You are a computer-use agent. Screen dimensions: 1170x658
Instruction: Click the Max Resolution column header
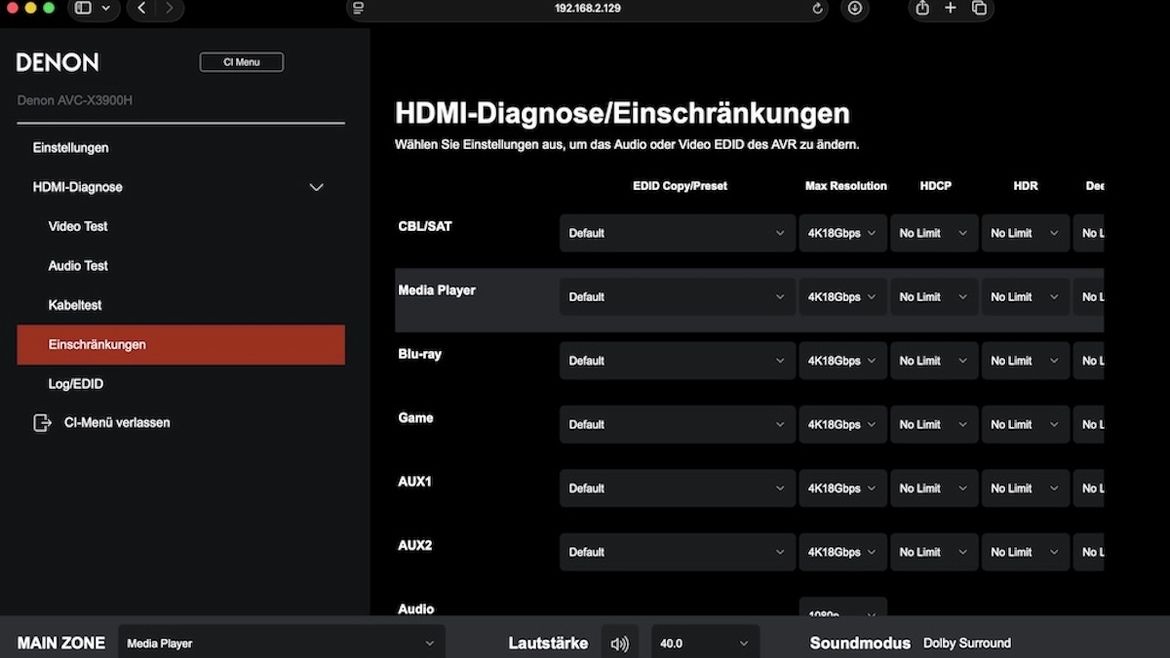pyautogui.click(x=845, y=186)
